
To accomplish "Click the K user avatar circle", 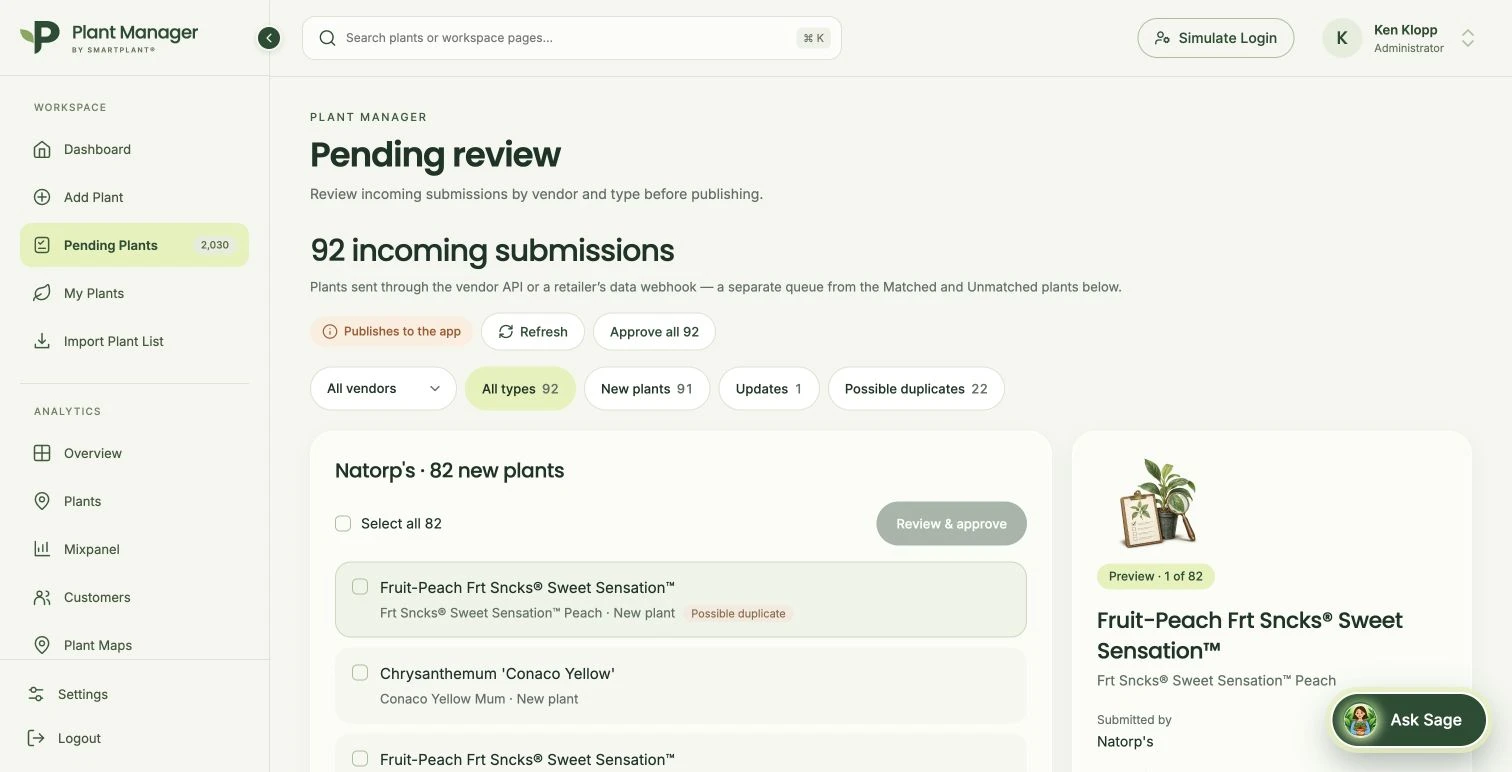I will pyautogui.click(x=1342, y=38).
